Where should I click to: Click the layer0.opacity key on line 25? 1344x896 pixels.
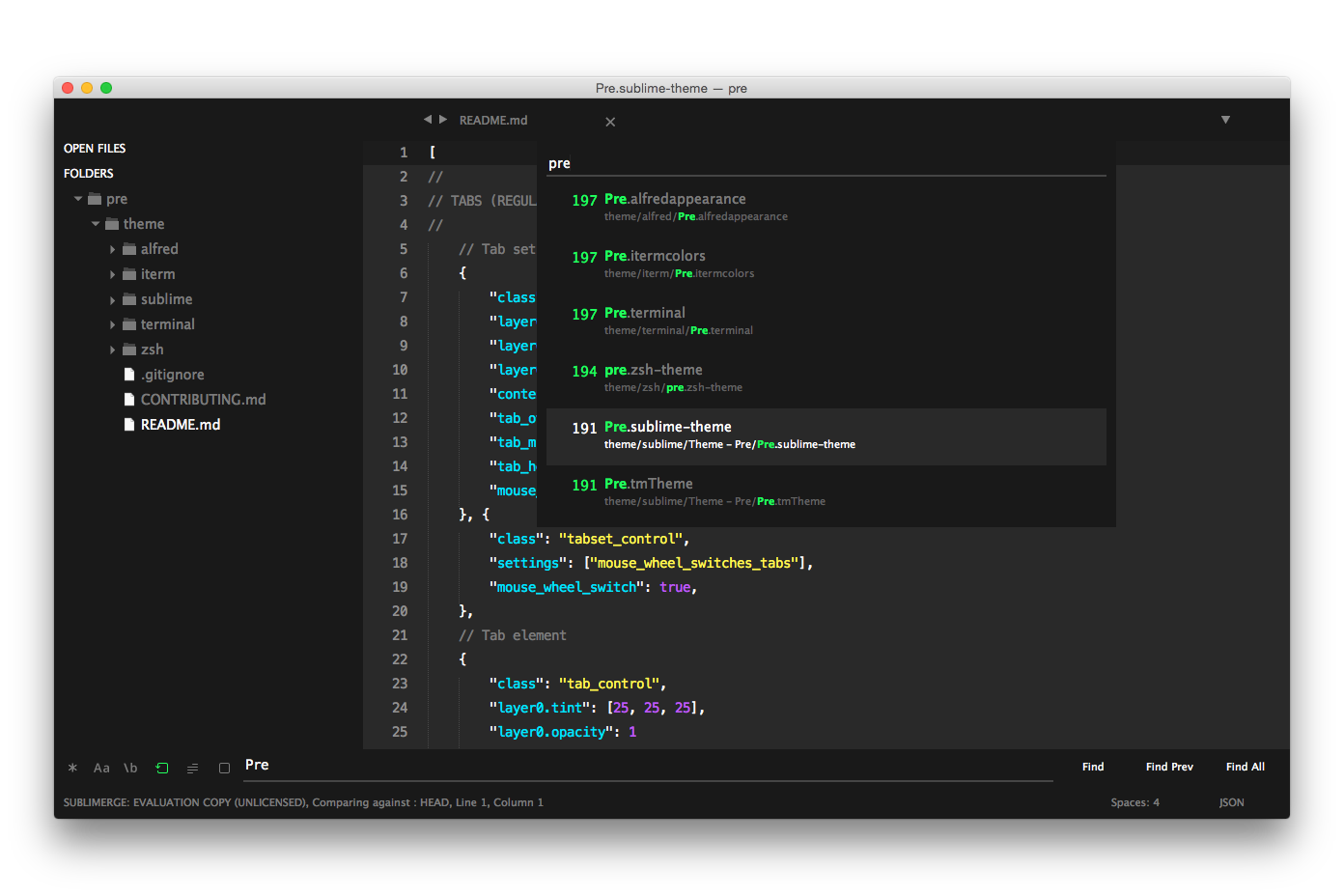tap(551, 732)
